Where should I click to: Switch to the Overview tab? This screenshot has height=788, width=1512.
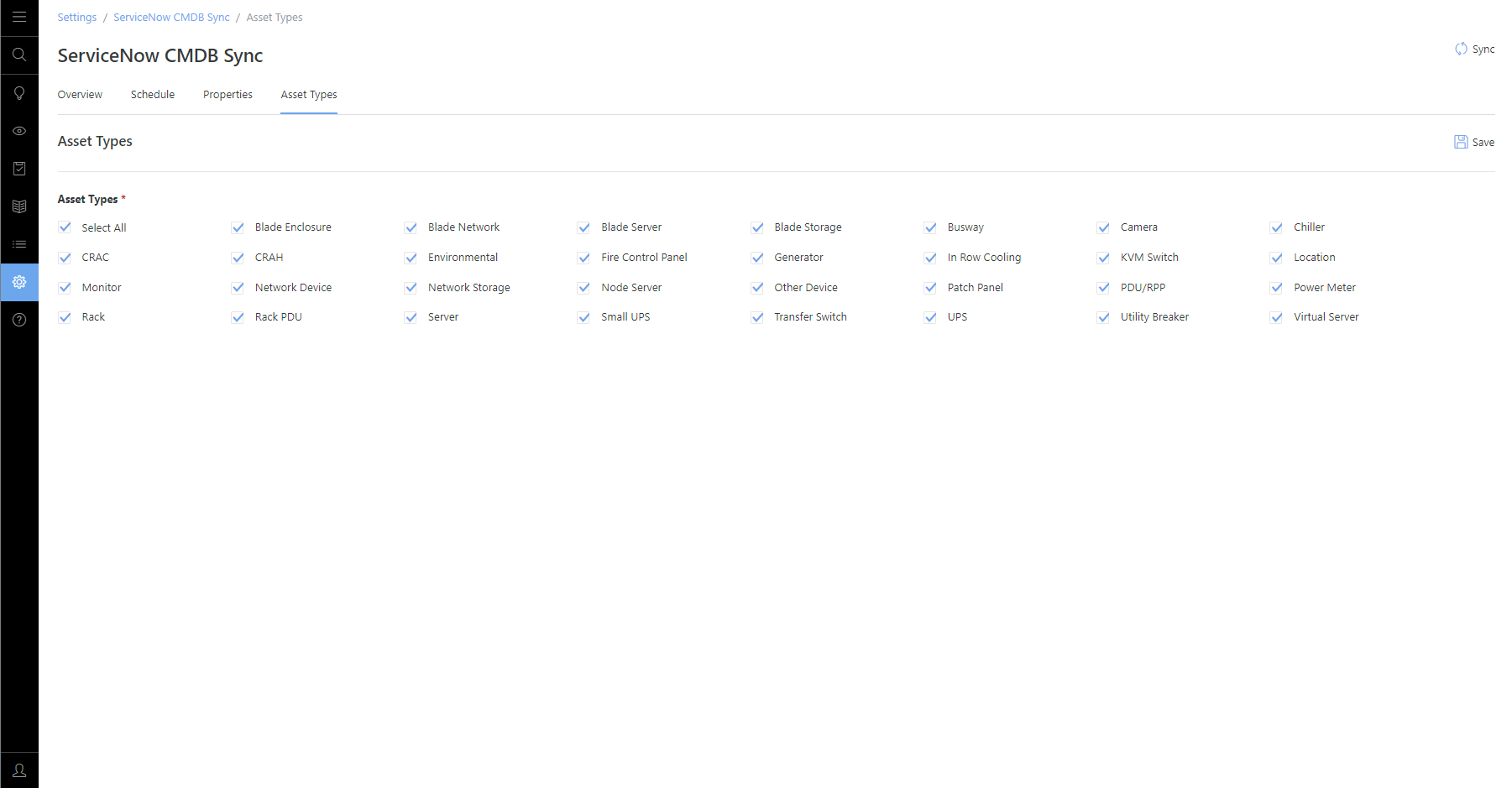(80, 95)
